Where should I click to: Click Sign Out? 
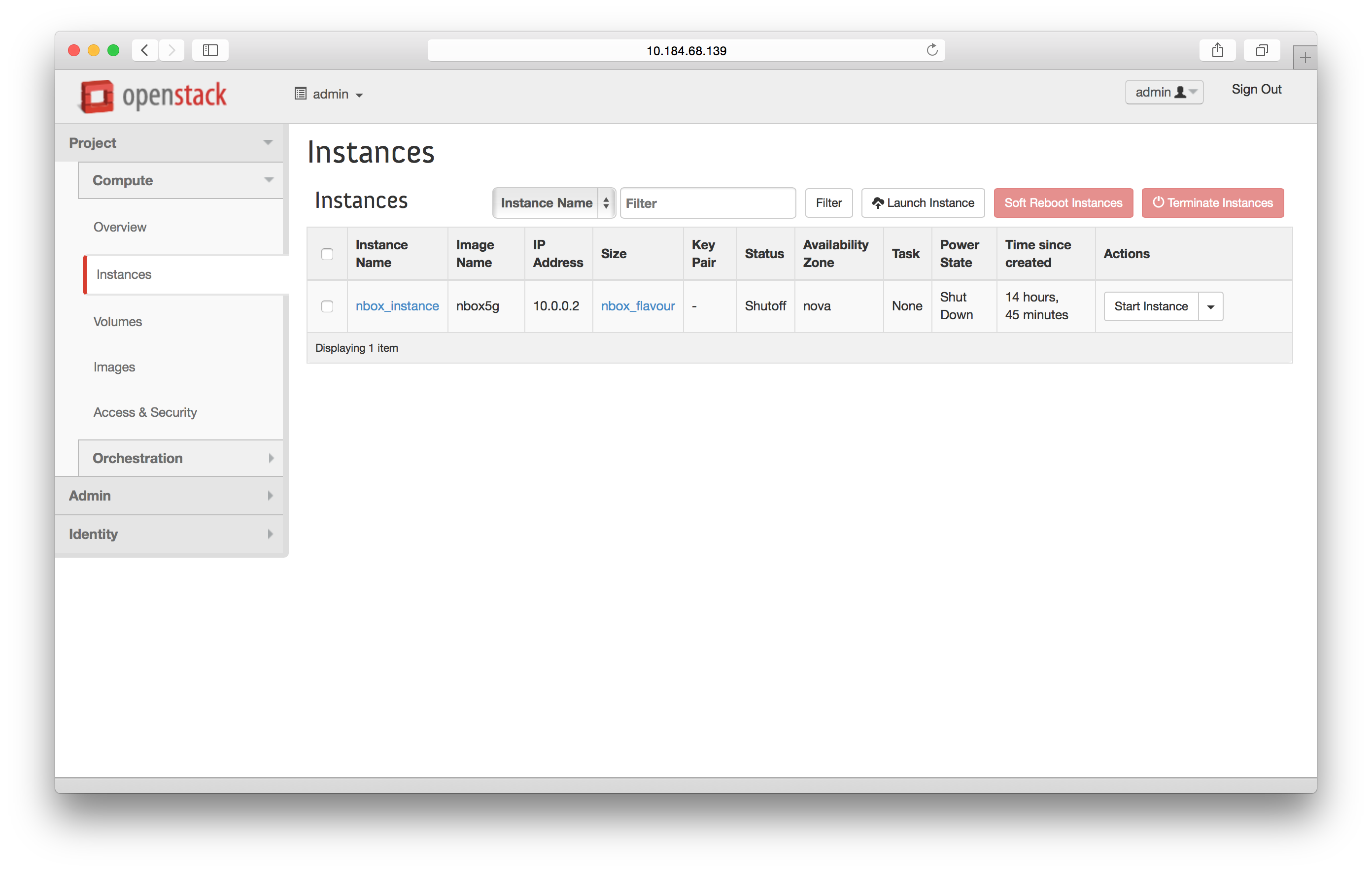point(1256,90)
